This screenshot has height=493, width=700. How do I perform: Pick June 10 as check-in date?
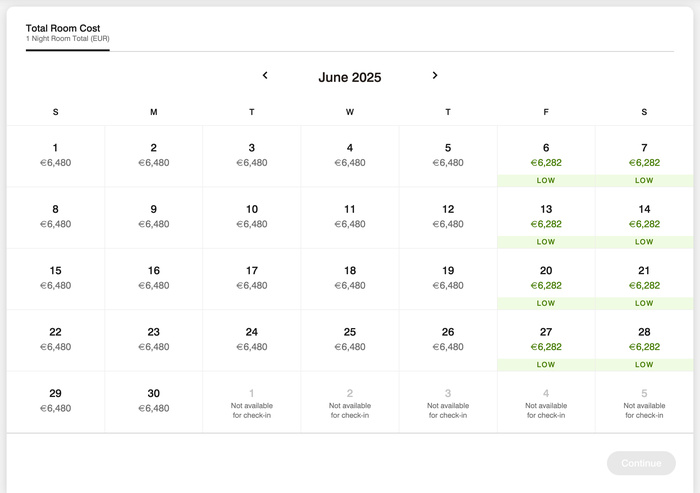(252, 217)
